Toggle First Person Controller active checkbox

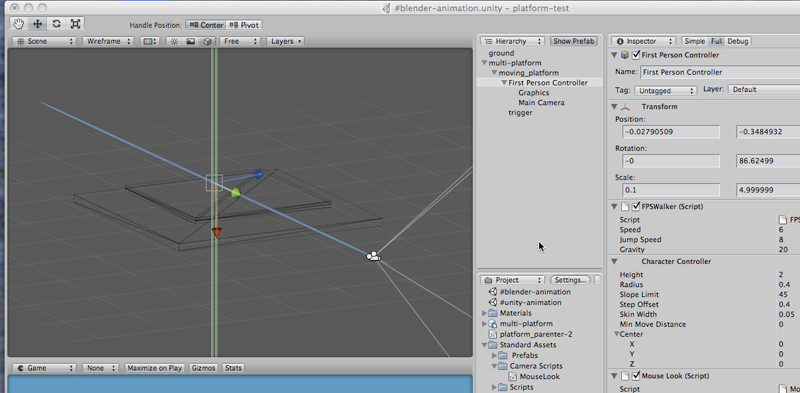pyautogui.click(x=636, y=55)
